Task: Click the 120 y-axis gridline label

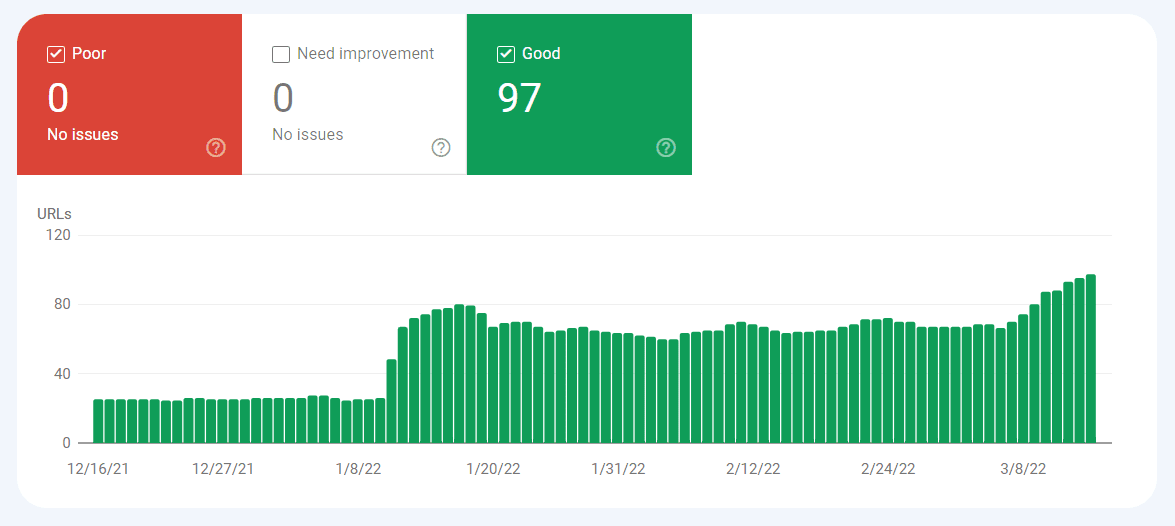Action: point(59,235)
